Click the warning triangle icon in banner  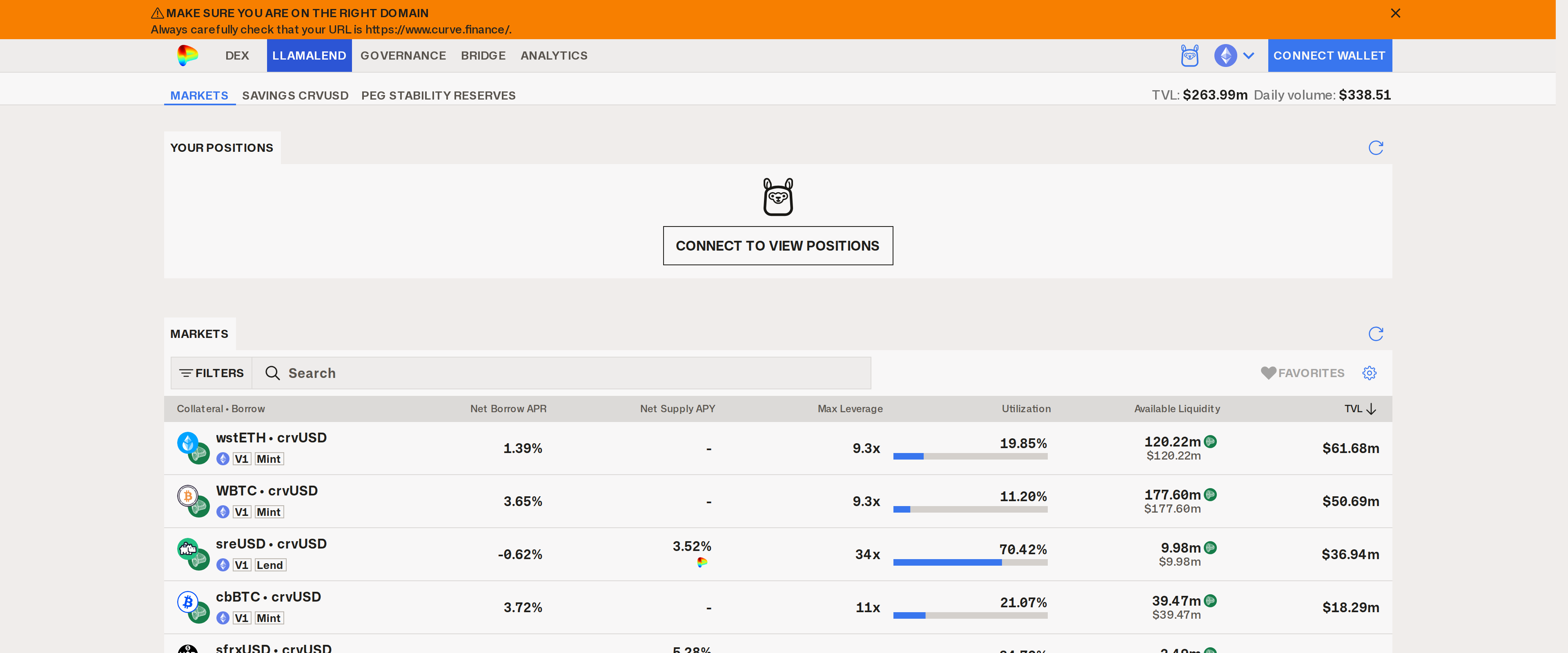pos(157,13)
